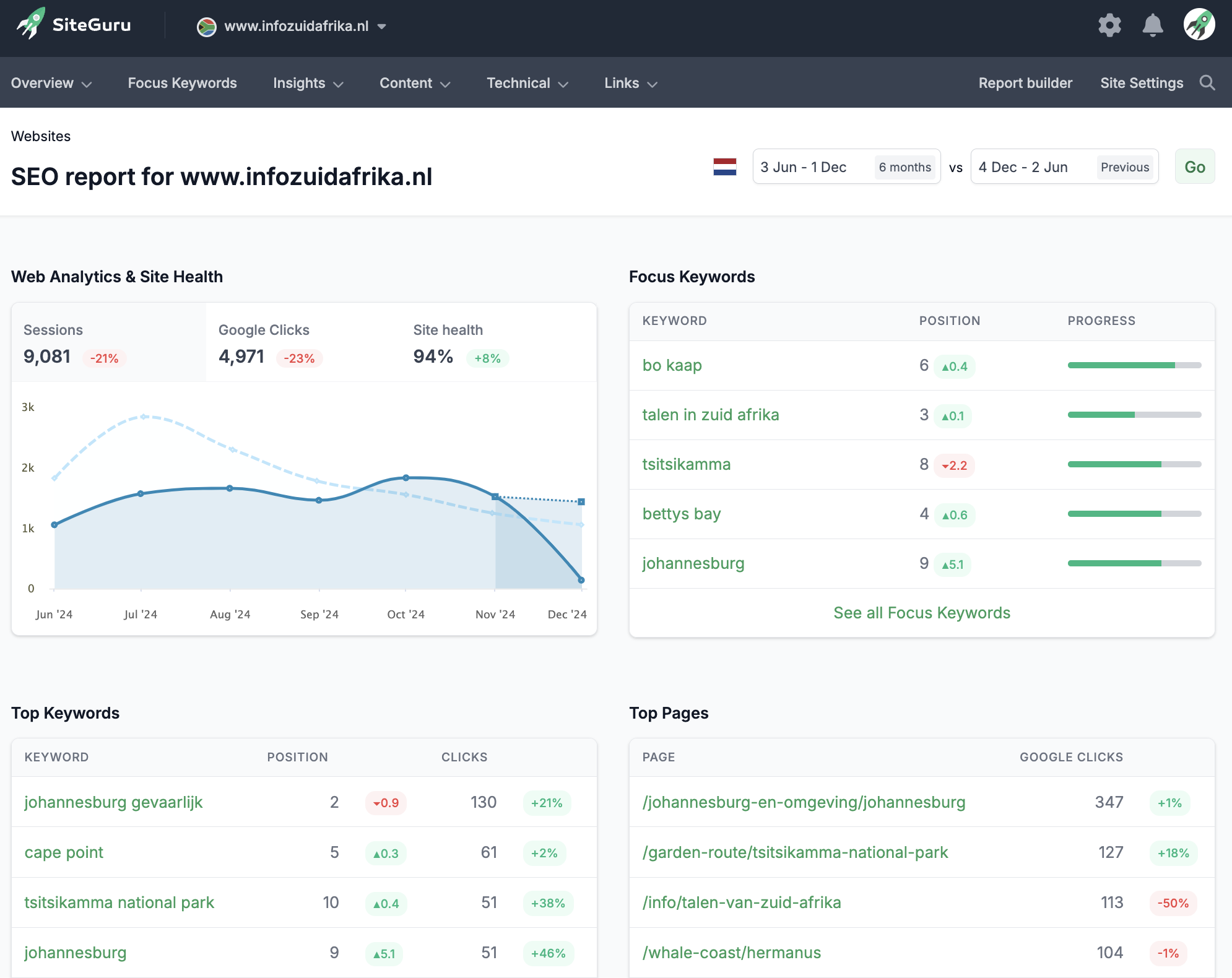The width and height of the screenshot is (1232, 978).
Task: Open the settings gear icon
Action: (x=1110, y=25)
